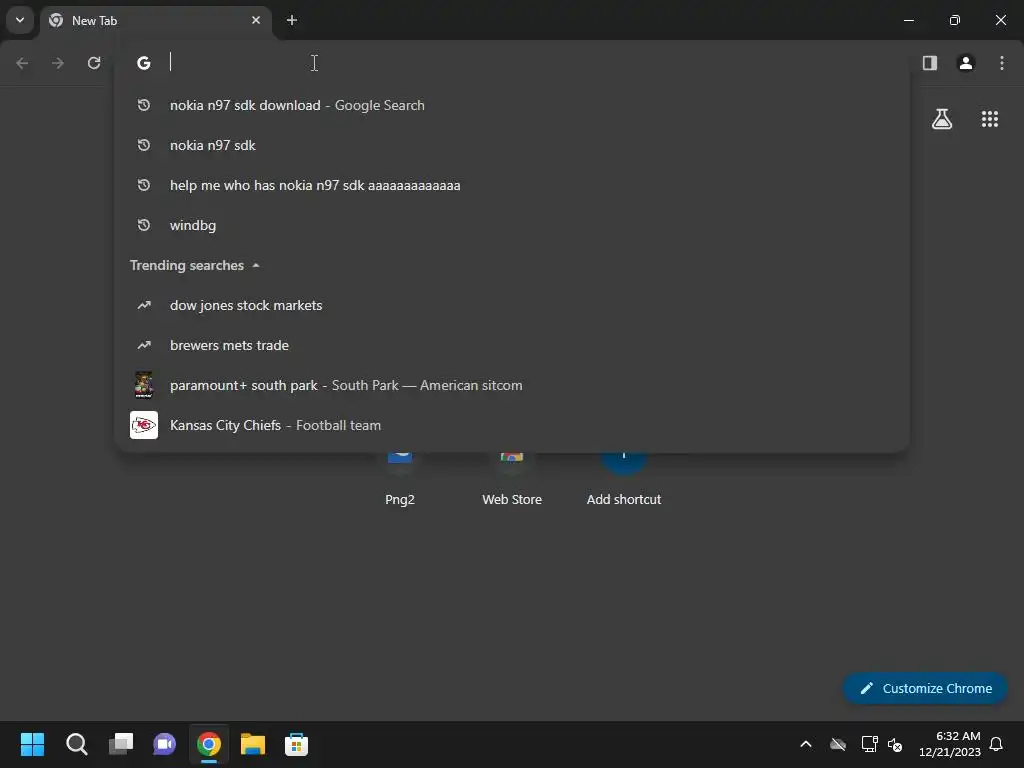Click the muted volume tray icon

[895, 744]
